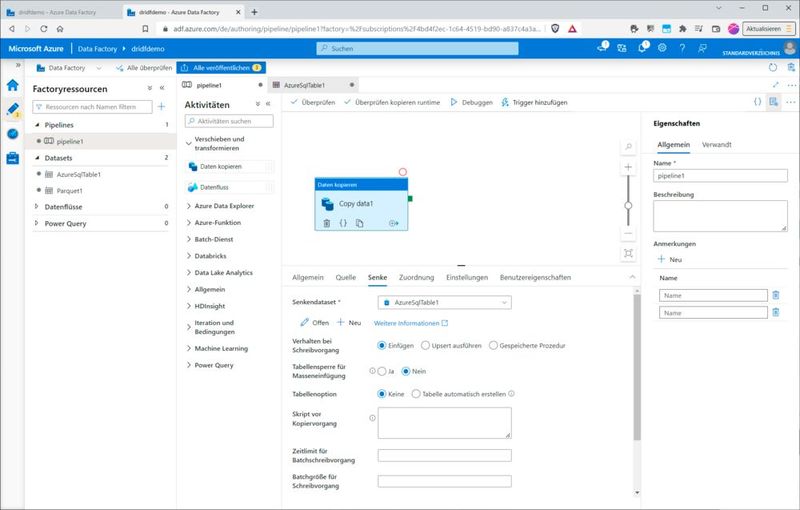Show info for Tabellensperre für Masseneinfügung

click(372, 371)
